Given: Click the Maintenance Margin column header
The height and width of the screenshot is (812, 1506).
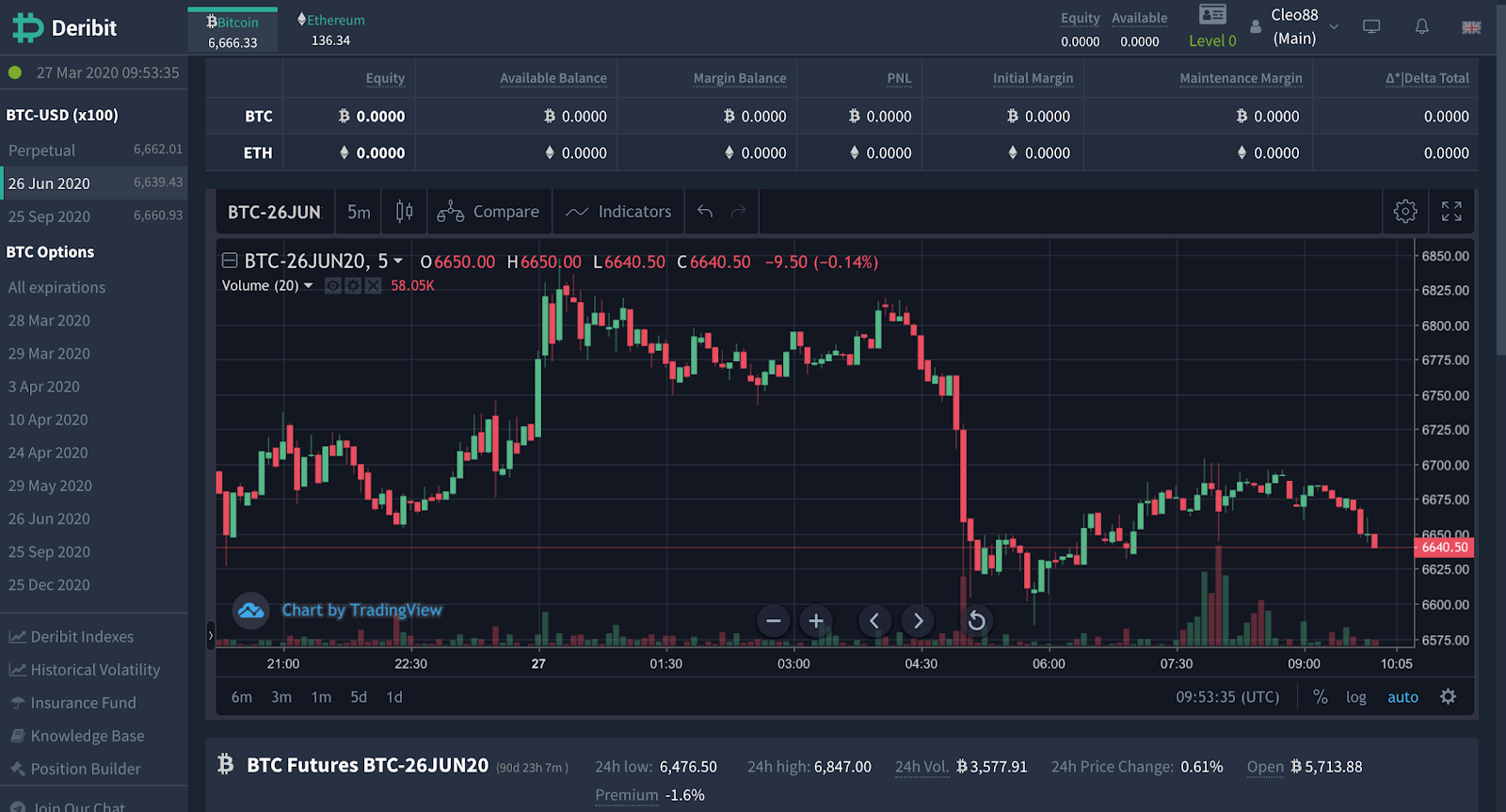Looking at the screenshot, I should pos(1241,78).
